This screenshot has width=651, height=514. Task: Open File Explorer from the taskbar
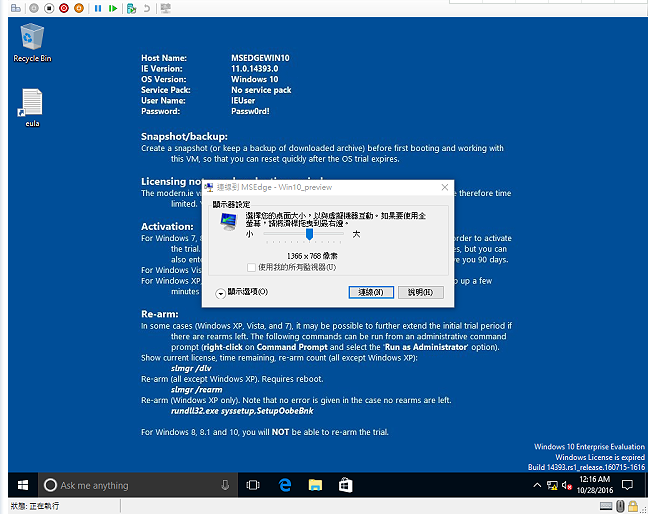(x=315, y=485)
